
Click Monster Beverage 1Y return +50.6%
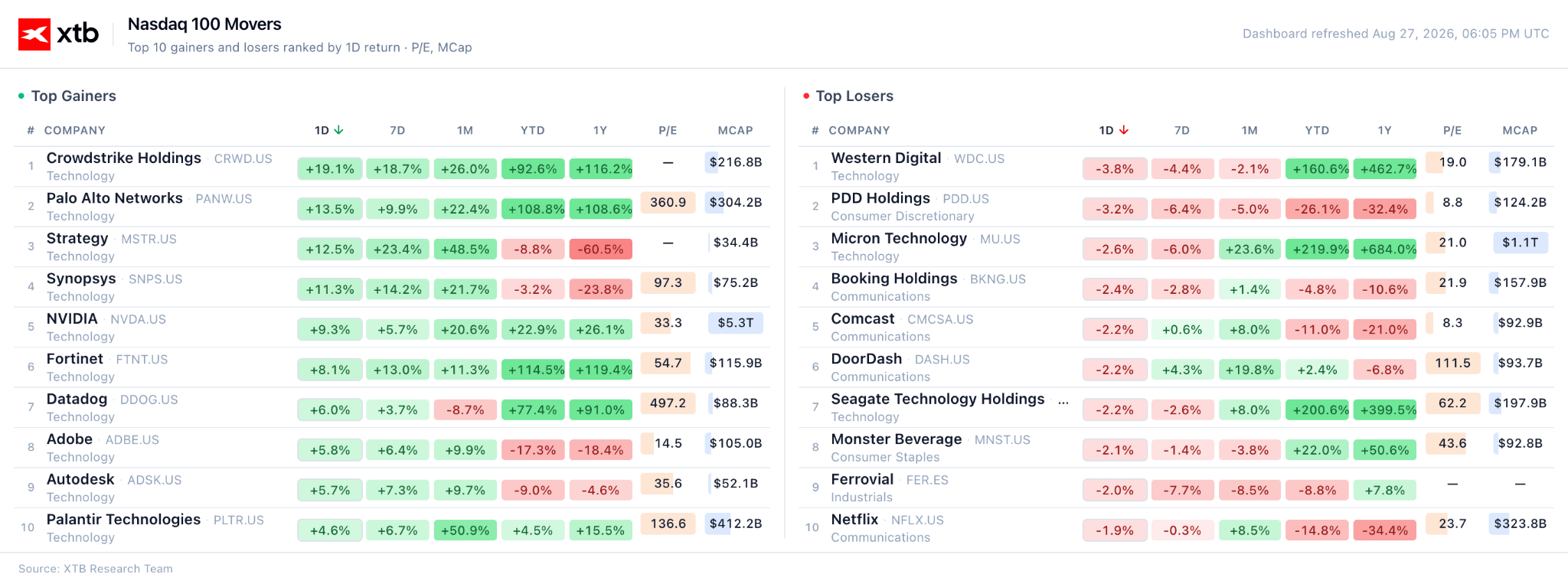tap(1386, 450)
